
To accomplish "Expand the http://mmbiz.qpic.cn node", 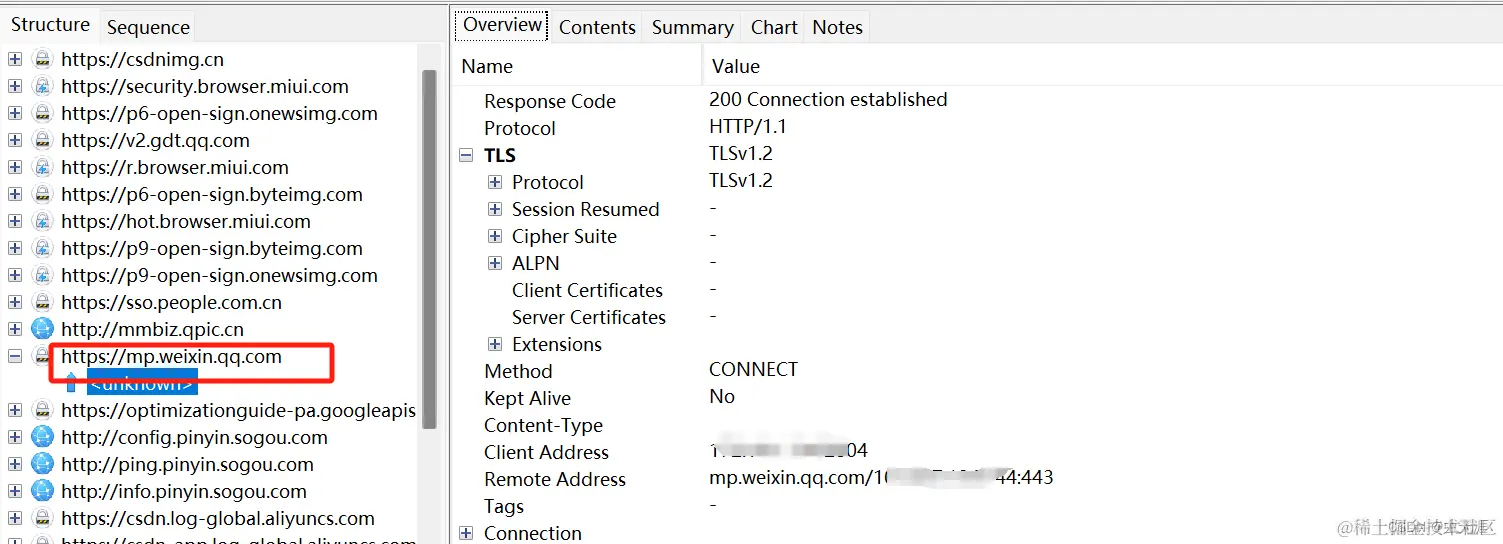I will point(15,328).
